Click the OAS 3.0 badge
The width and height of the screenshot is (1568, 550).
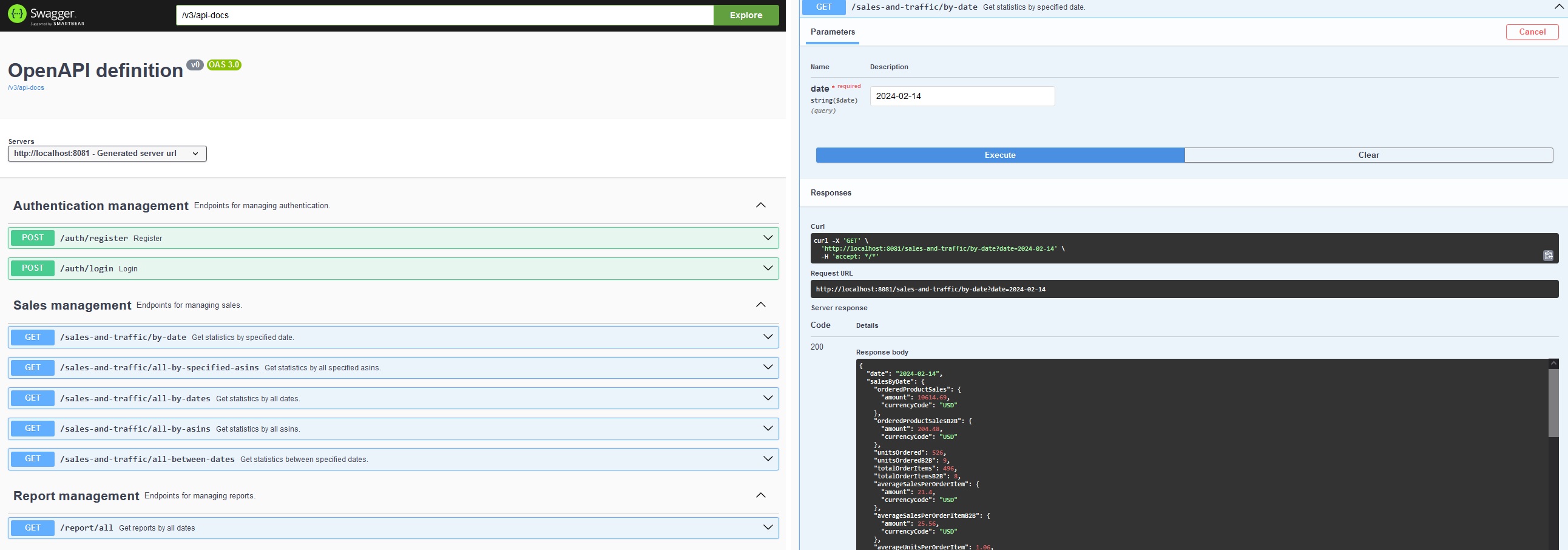tap(224, 64)
